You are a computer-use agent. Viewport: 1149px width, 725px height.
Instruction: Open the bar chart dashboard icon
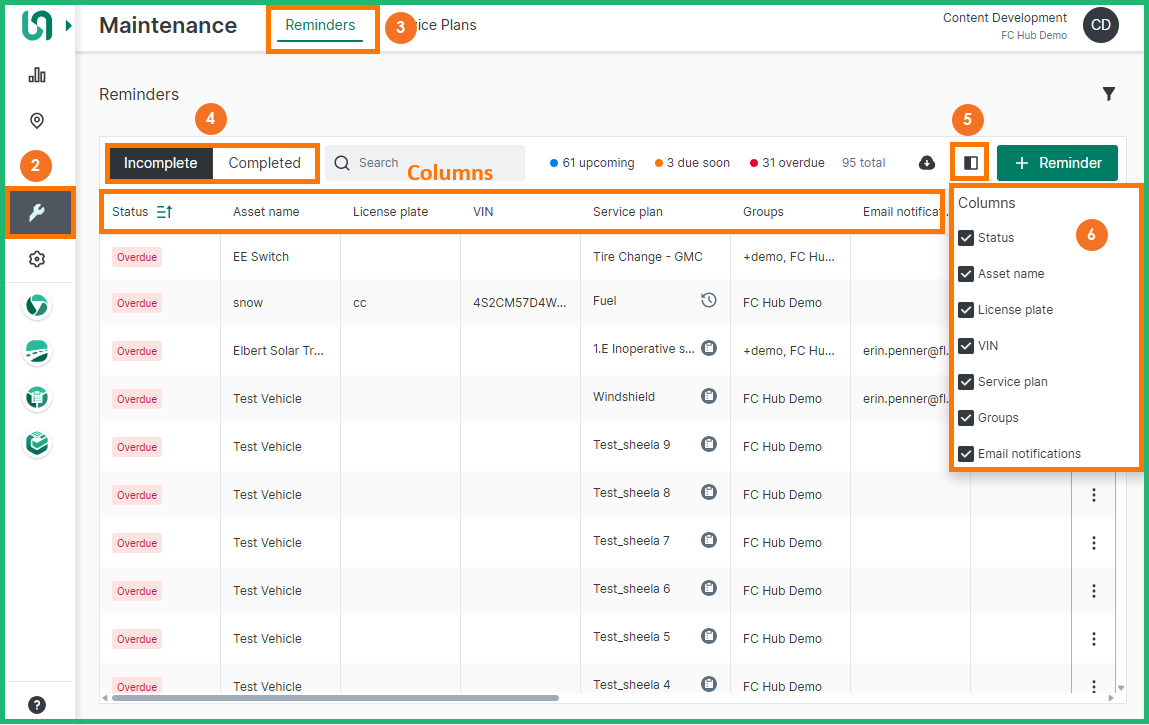(37, 75)
